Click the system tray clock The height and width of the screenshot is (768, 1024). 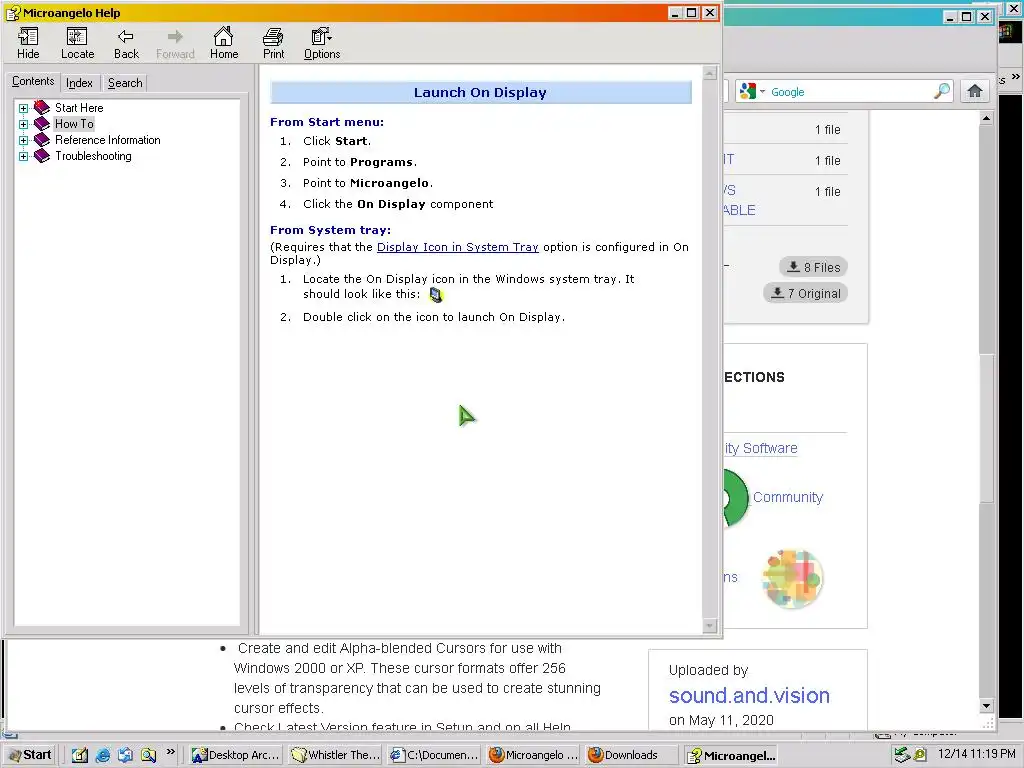point(977,754)
